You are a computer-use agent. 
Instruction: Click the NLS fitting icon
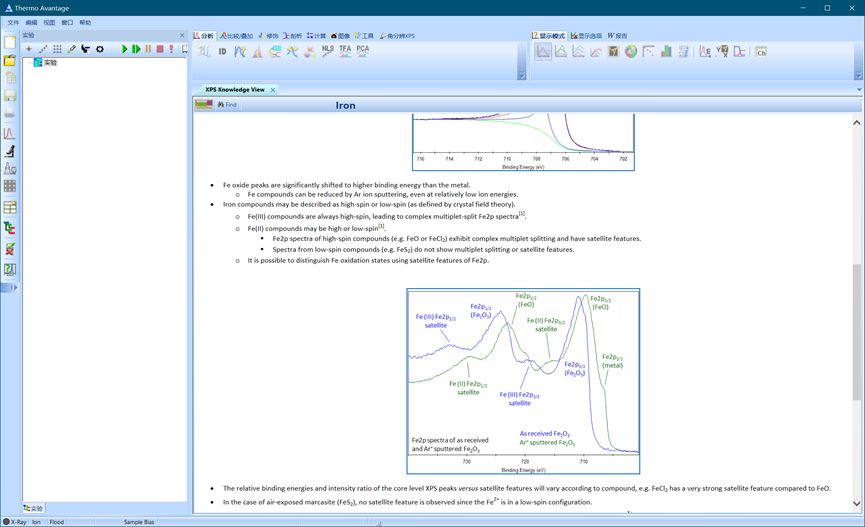click(x=328, y=50)
